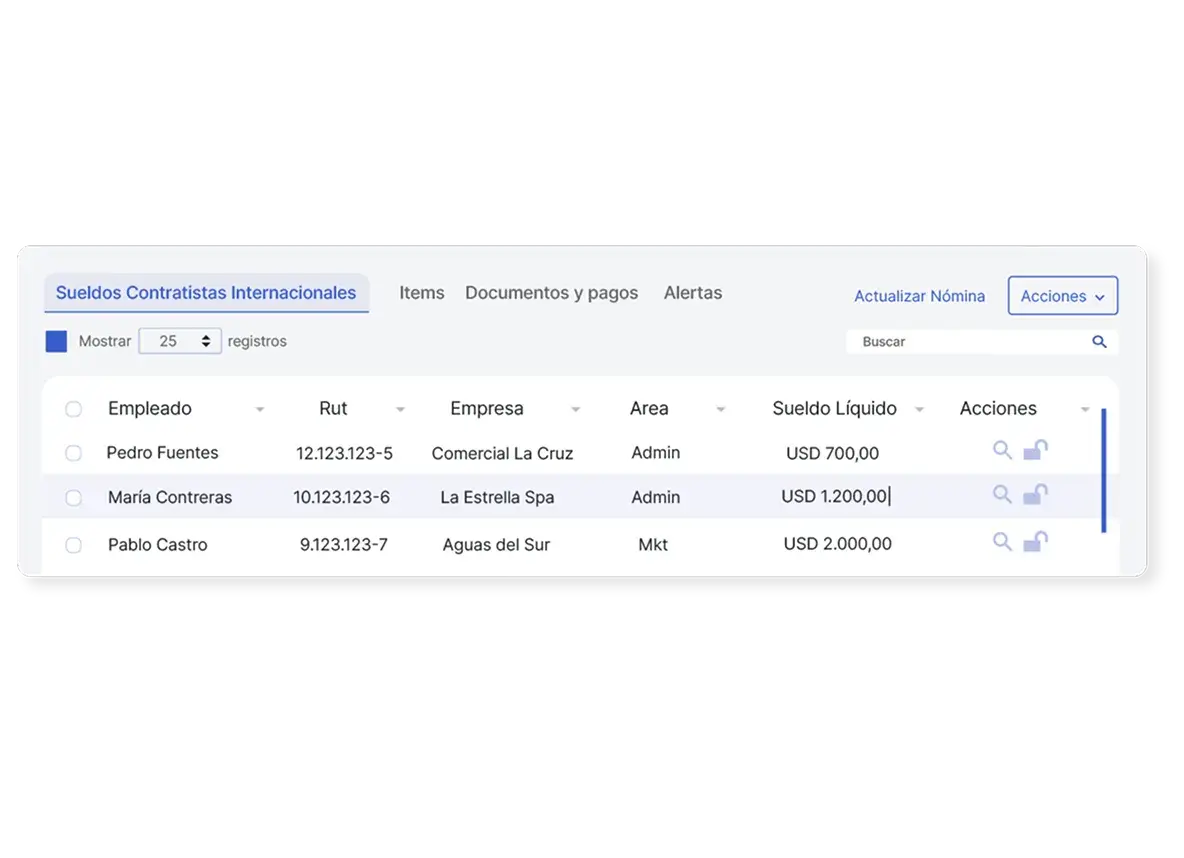Open the Empleado column sort dropdown
Screen dimensions: 1184x858
260,409
